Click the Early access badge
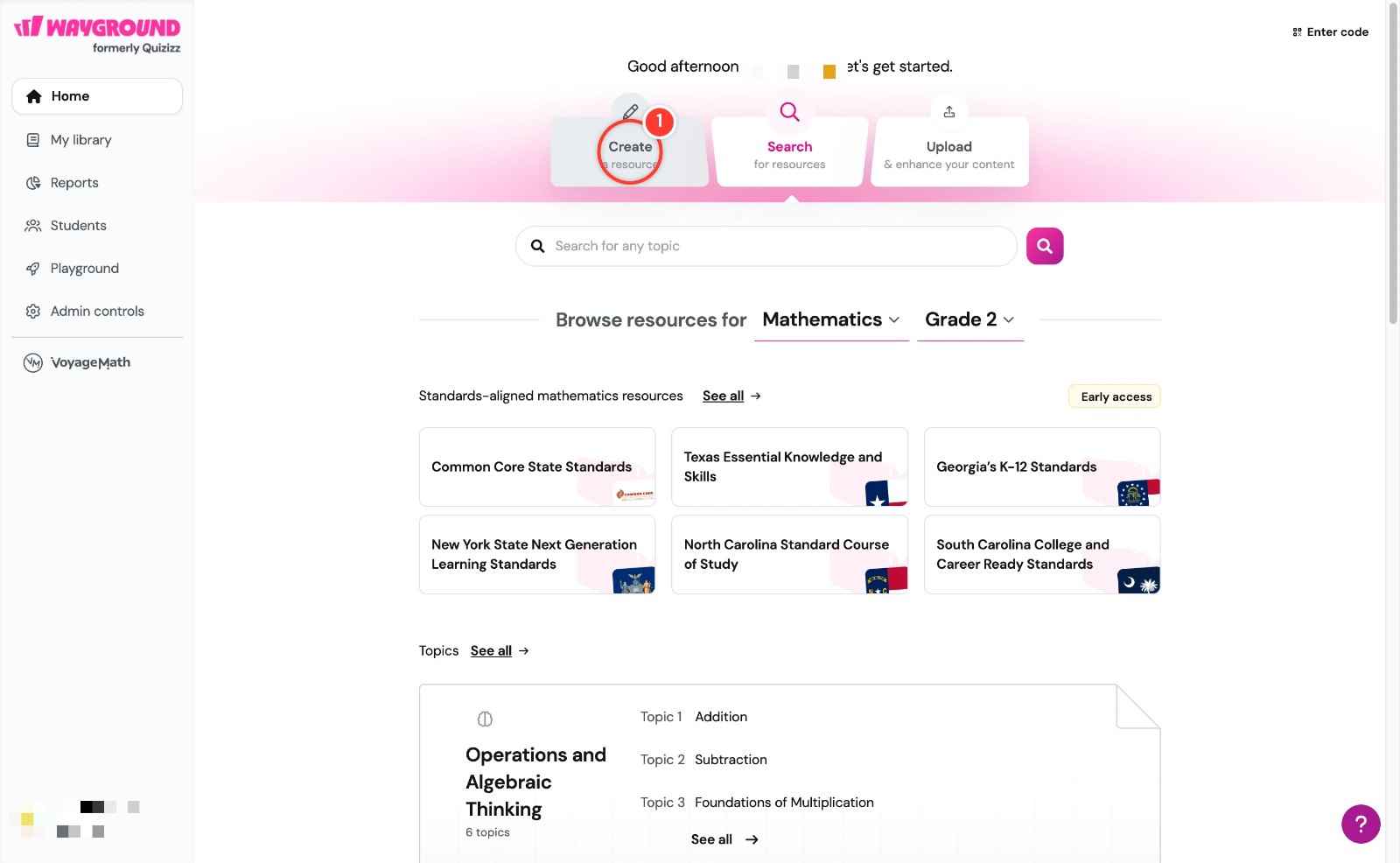The height and width of the screenshot is (863, 1400). [x=1115, y=396]
